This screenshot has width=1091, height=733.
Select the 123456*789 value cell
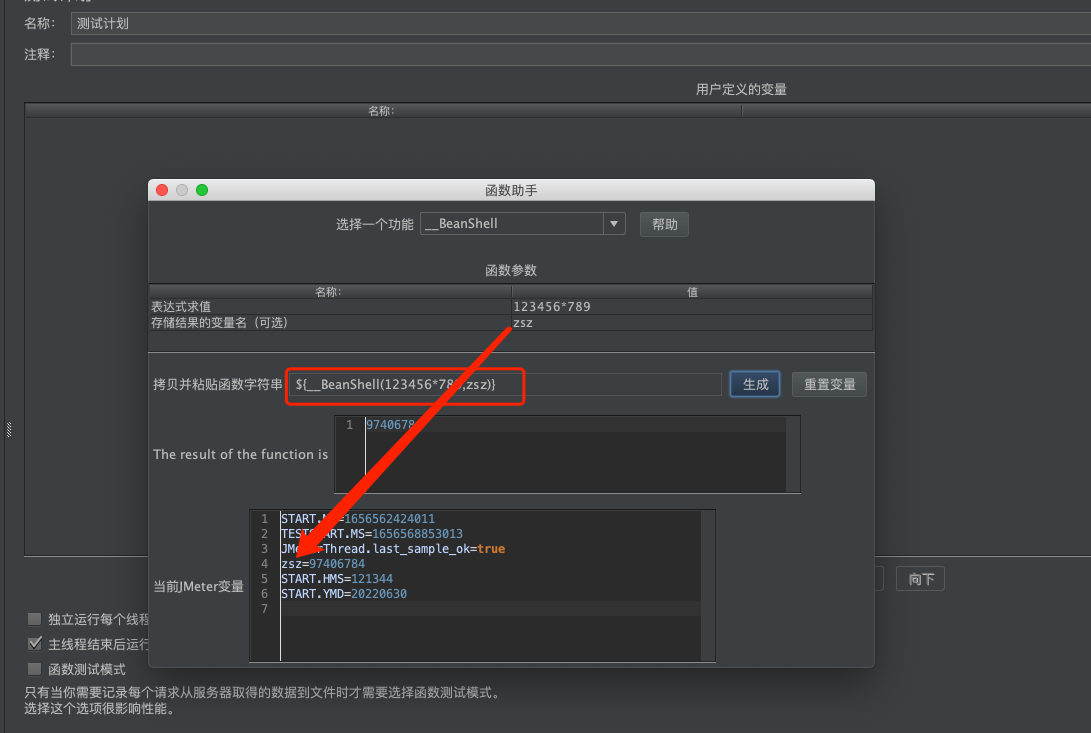[692, 306]
